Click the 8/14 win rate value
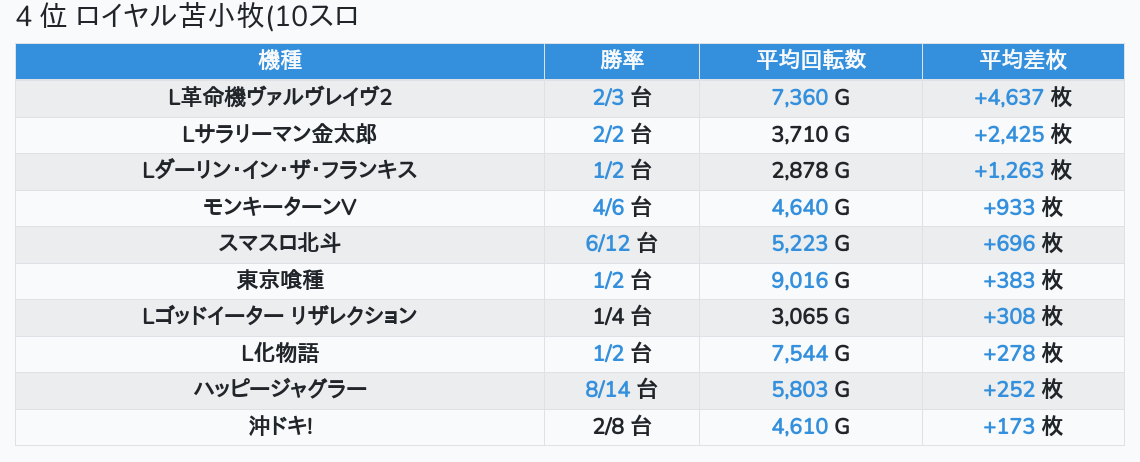This screenshot has height=462, width=1140. pos(608,390)
